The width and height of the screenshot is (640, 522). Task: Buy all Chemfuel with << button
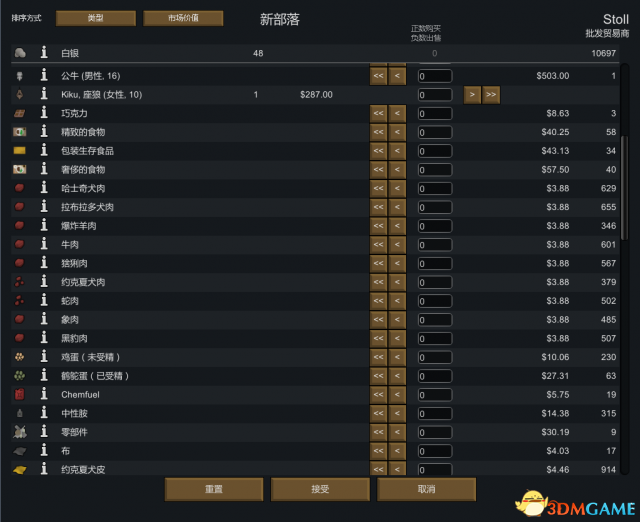[378, 395]
